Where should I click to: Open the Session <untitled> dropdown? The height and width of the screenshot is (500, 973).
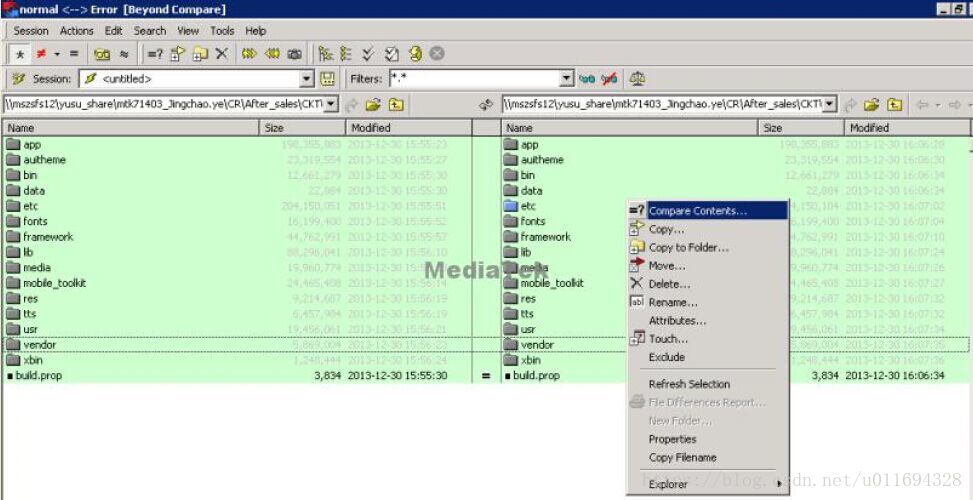pyautogui.click(x=307, y=79)
